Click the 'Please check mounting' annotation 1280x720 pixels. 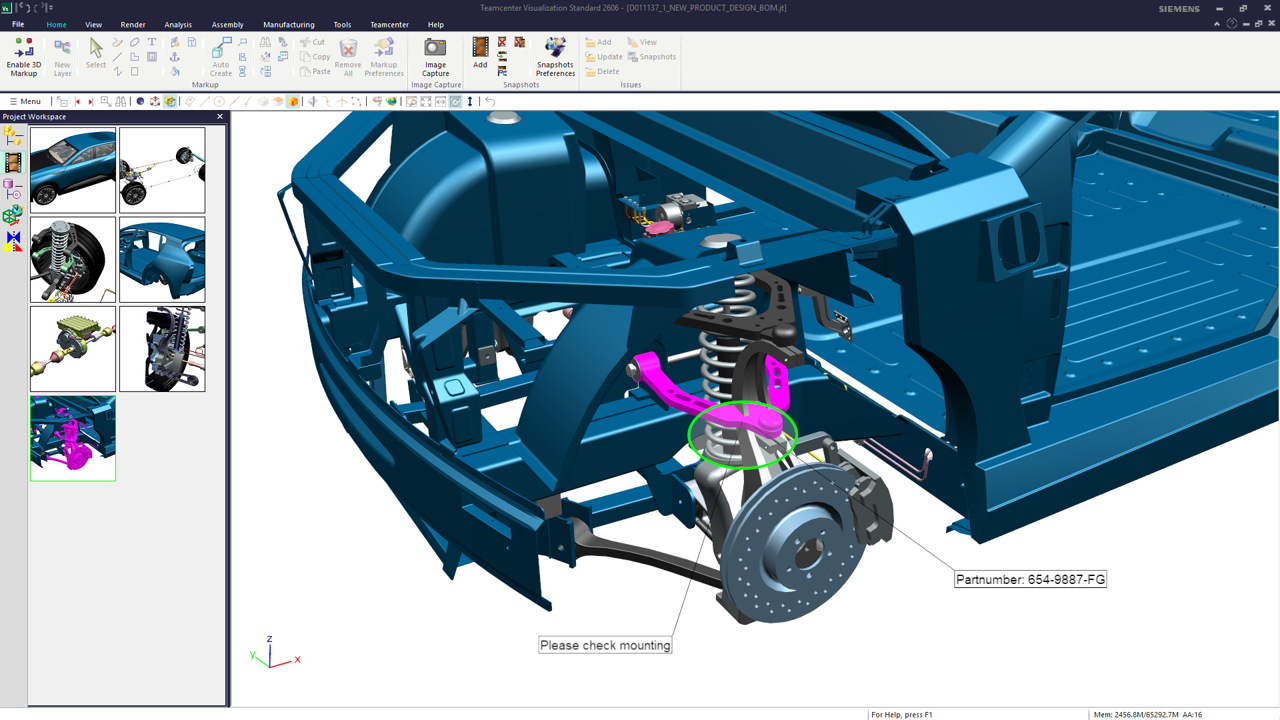click(x=605, y=645)
